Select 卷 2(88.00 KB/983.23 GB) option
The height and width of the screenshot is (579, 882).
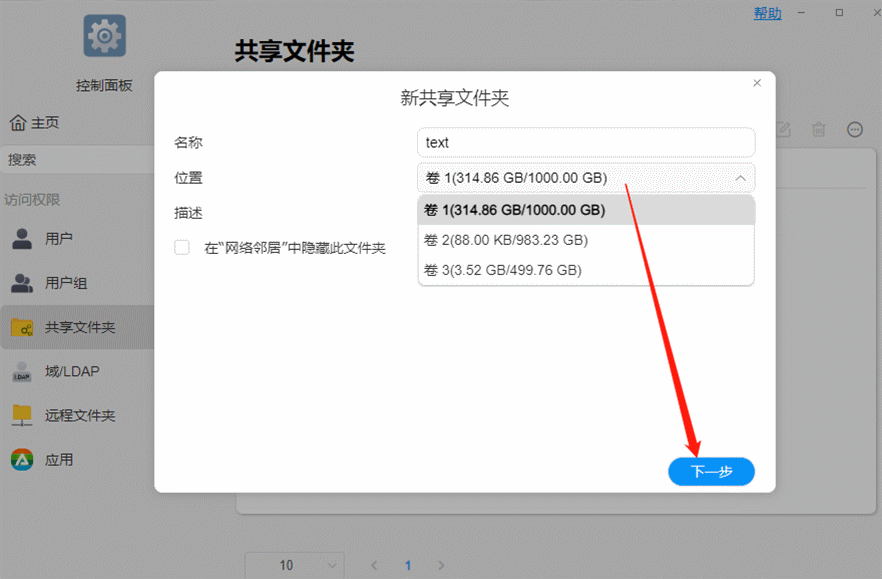coord(586,240)
